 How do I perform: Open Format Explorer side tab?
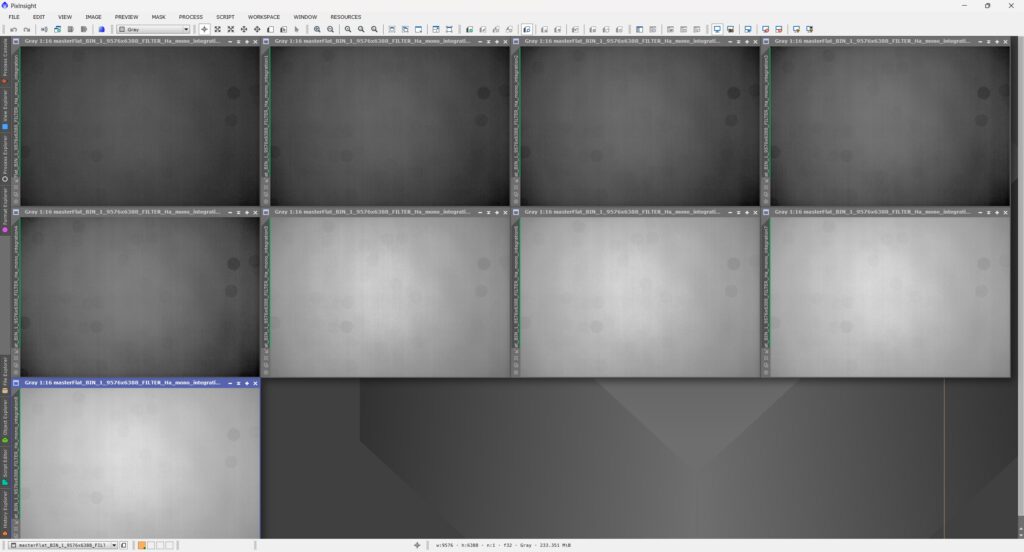tap(5, 210)
